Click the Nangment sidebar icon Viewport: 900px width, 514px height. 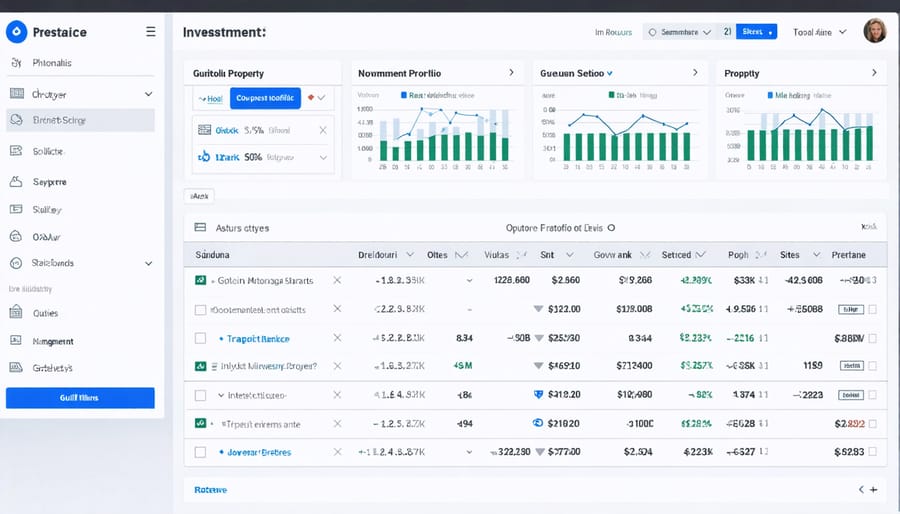15,341
